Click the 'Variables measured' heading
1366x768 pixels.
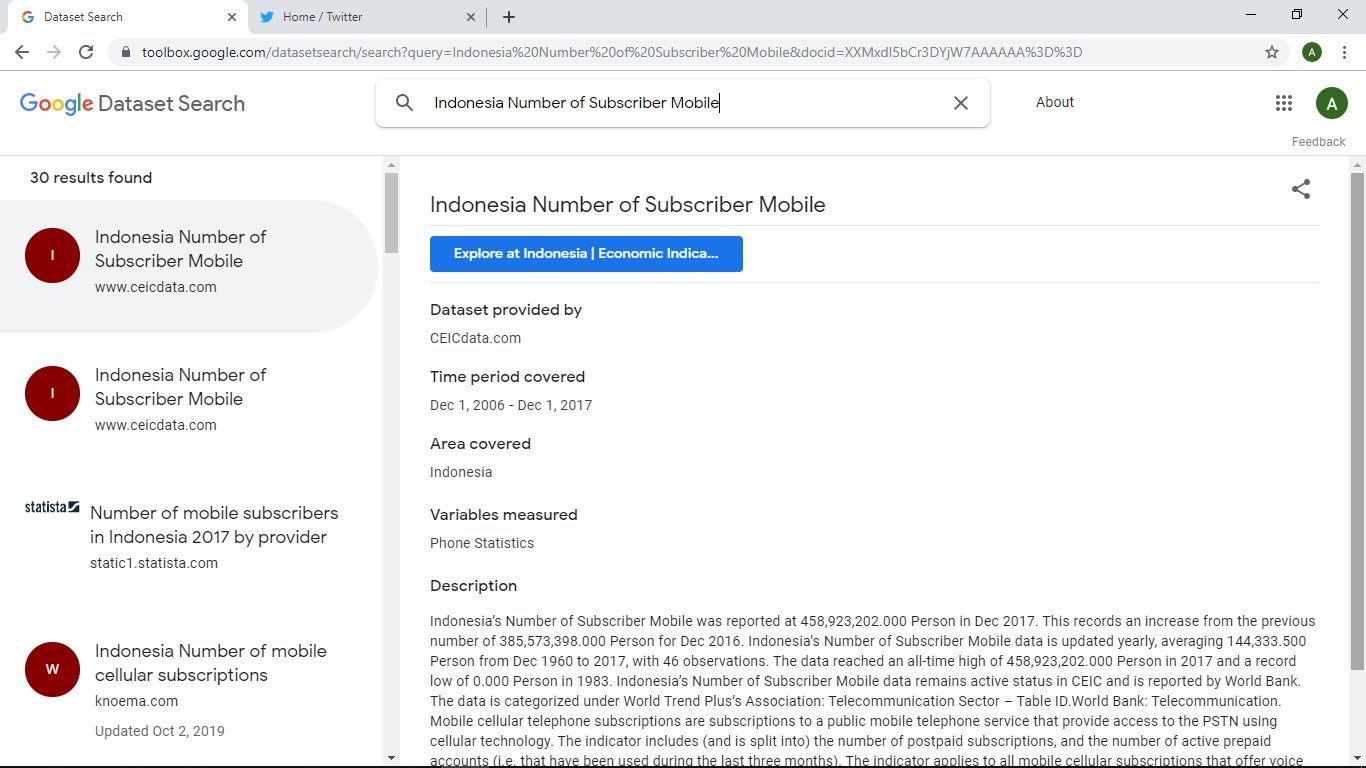point(504,515)
